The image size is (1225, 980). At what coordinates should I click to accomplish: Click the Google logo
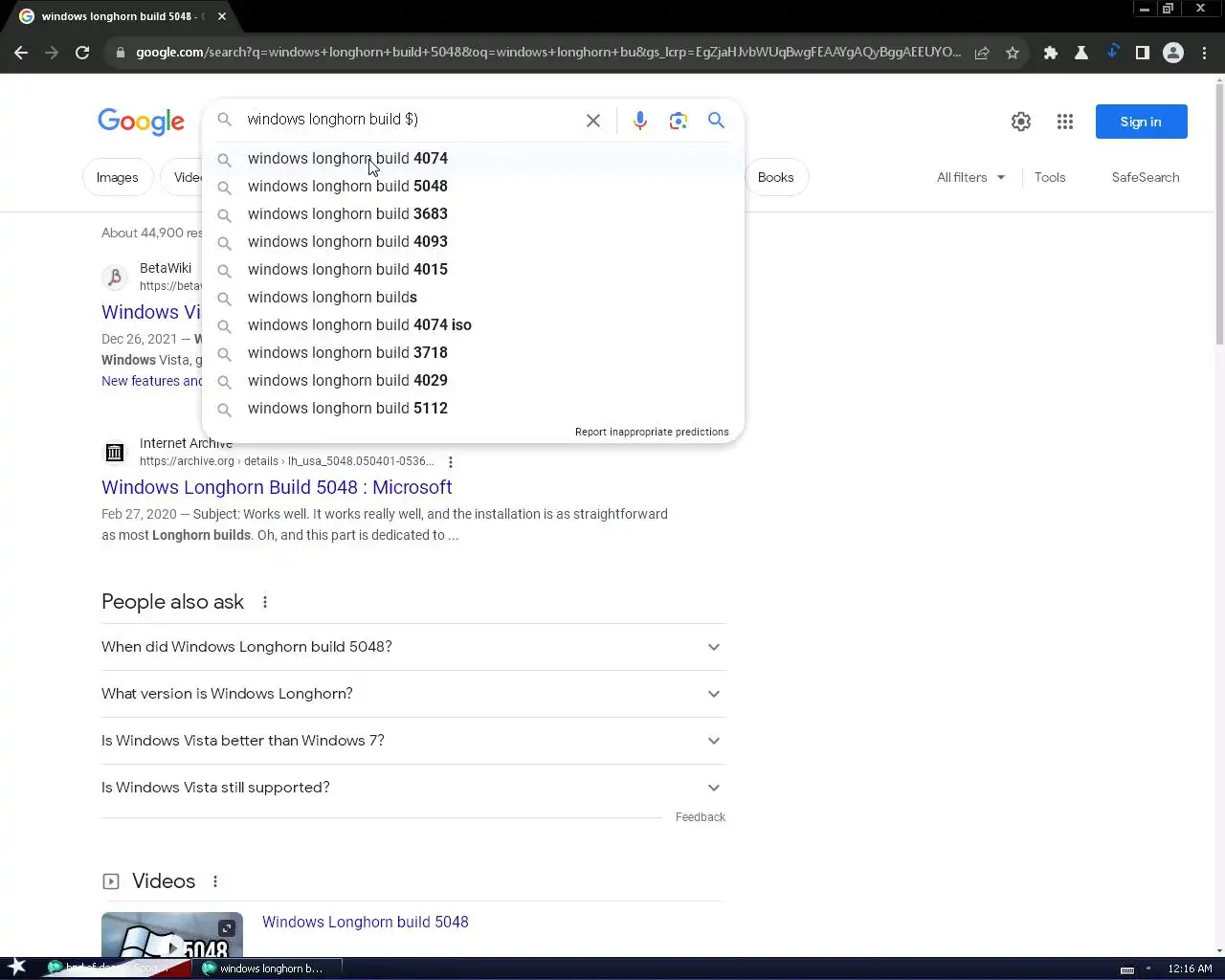tap(141, 122)
